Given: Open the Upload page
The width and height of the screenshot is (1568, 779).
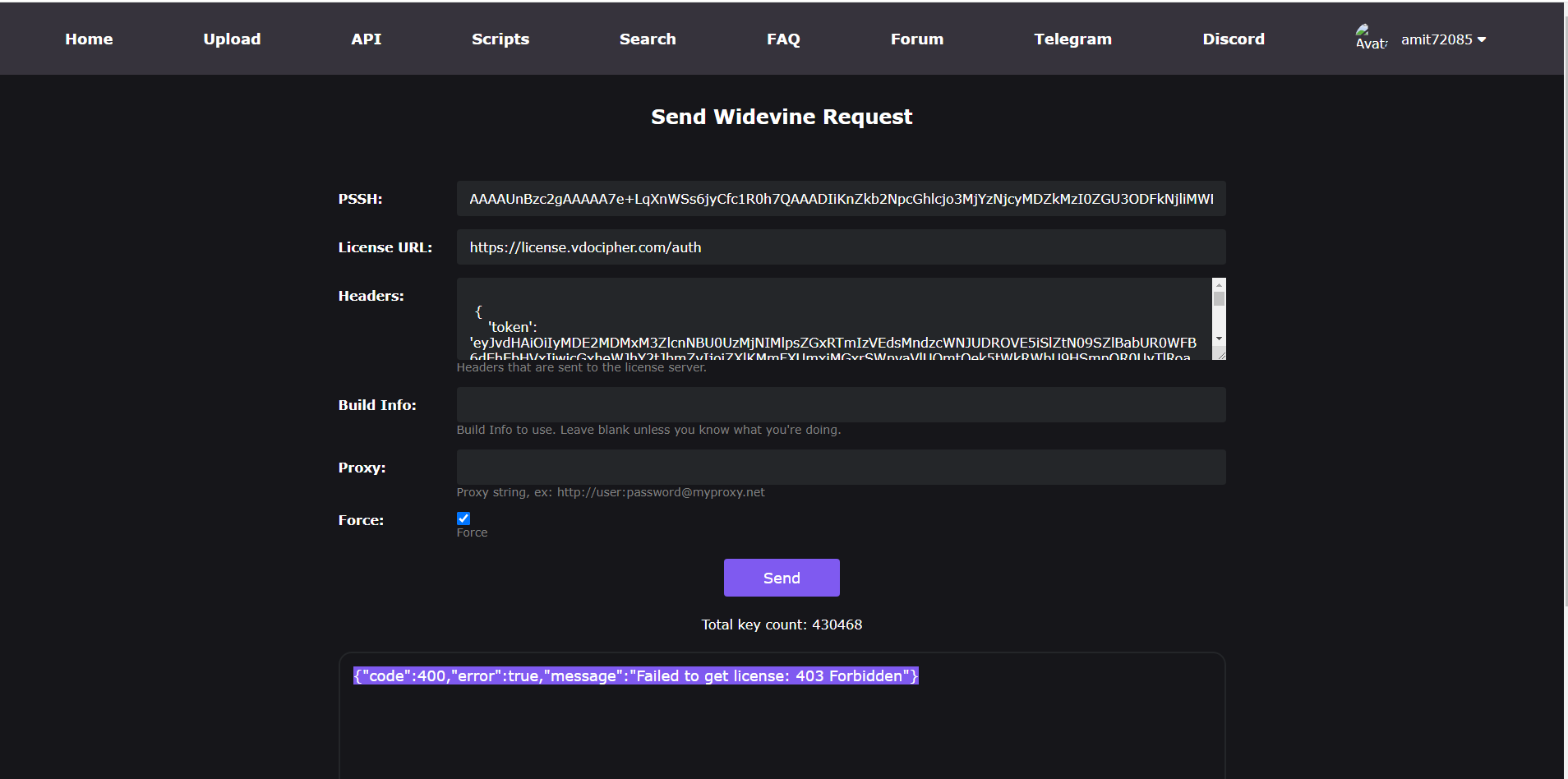Looking at the screenshot, I should coord(232,39).
